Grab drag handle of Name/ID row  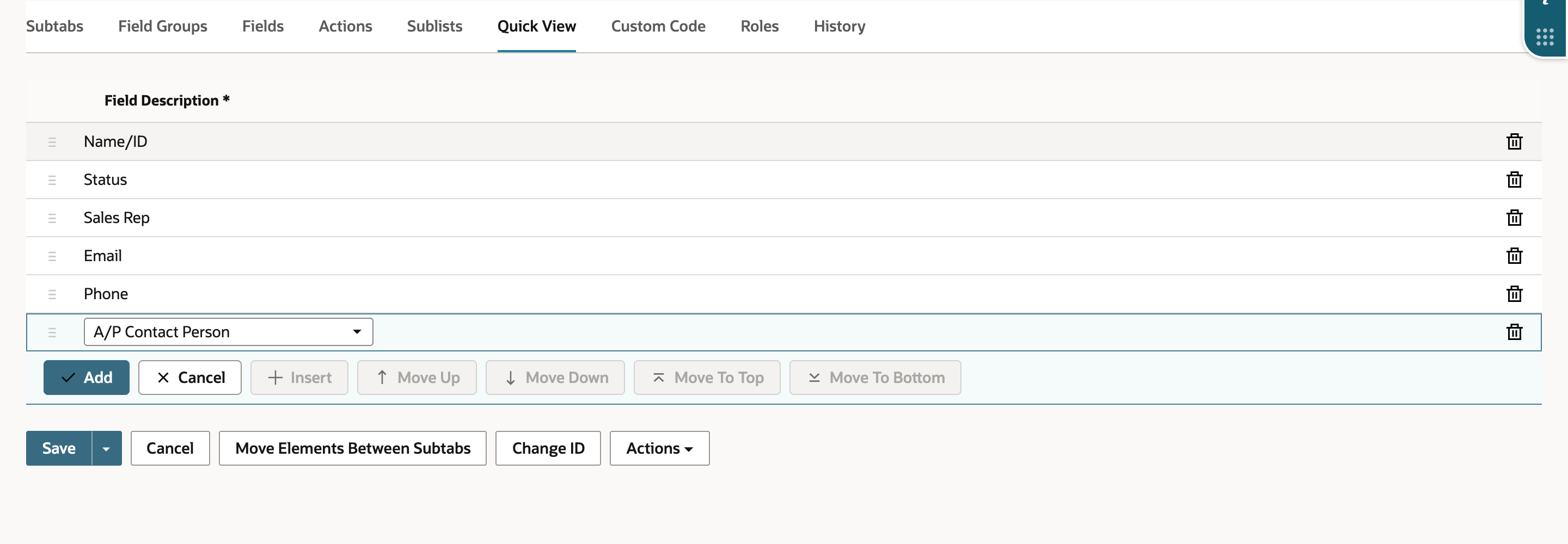(52, 142)
